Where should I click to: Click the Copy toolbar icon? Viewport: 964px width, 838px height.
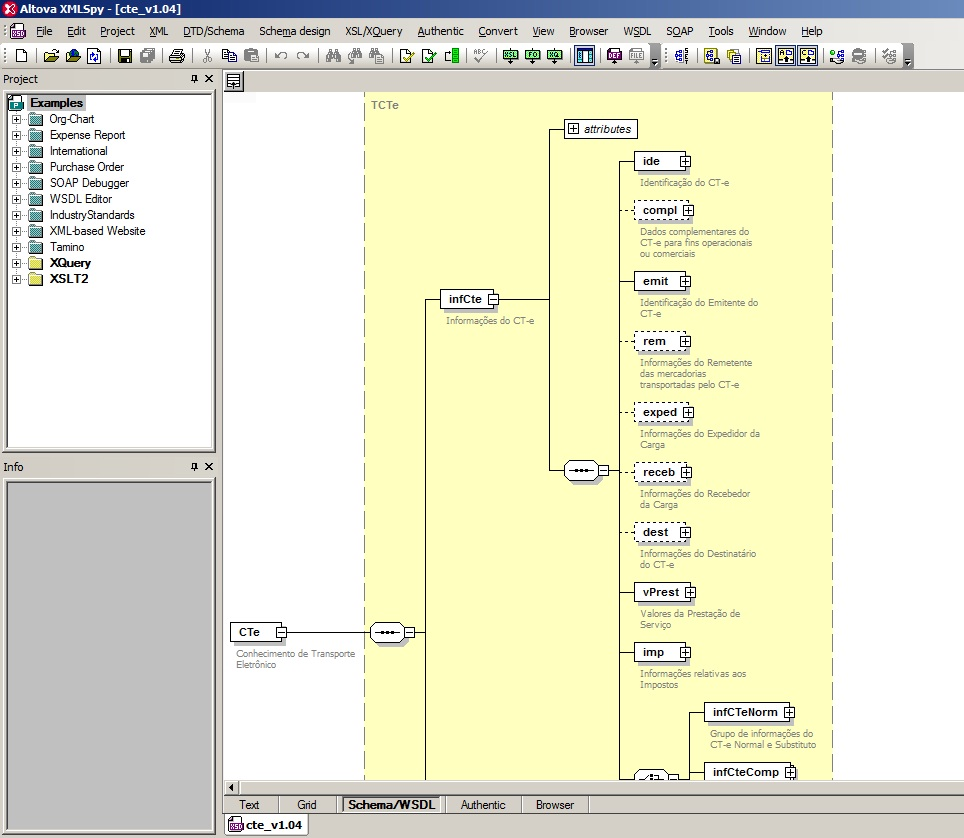pyautogui.click(x=229, y=56)
